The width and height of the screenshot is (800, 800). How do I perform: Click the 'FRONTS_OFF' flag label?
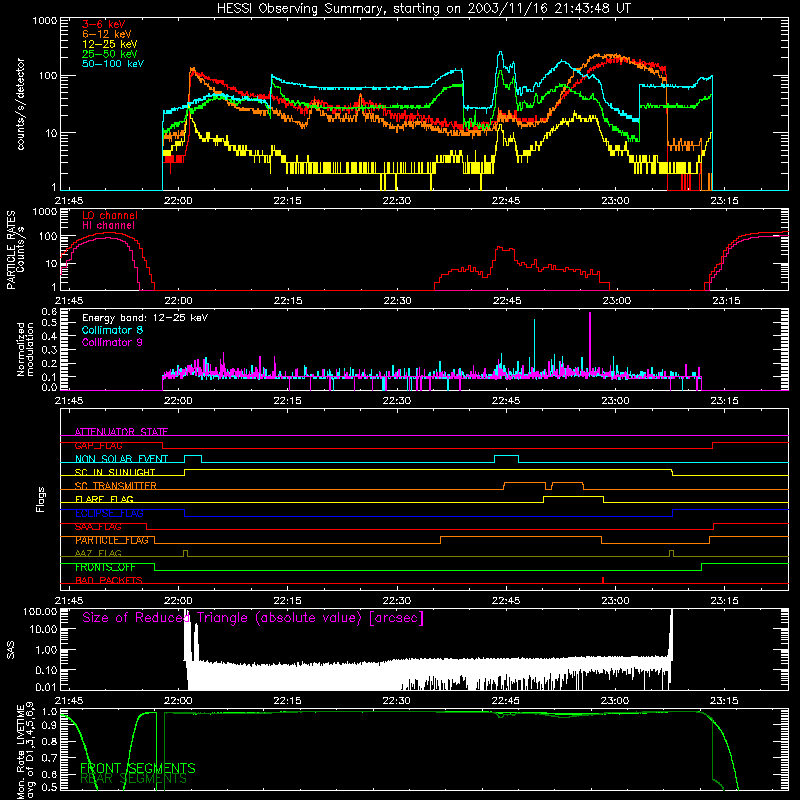coord(105,567)
